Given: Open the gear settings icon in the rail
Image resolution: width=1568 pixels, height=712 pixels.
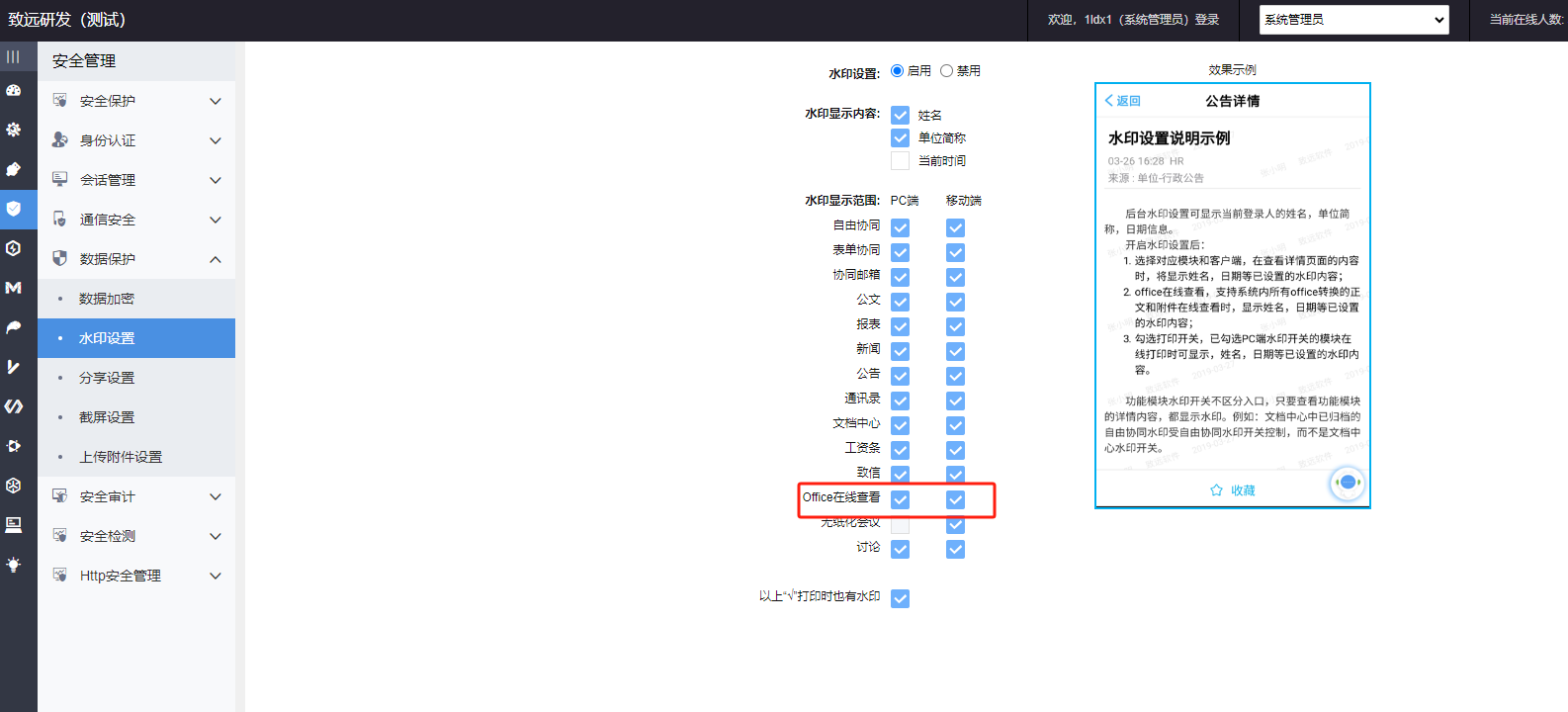Looking at the screenshot, I should [x=13, y=130].
